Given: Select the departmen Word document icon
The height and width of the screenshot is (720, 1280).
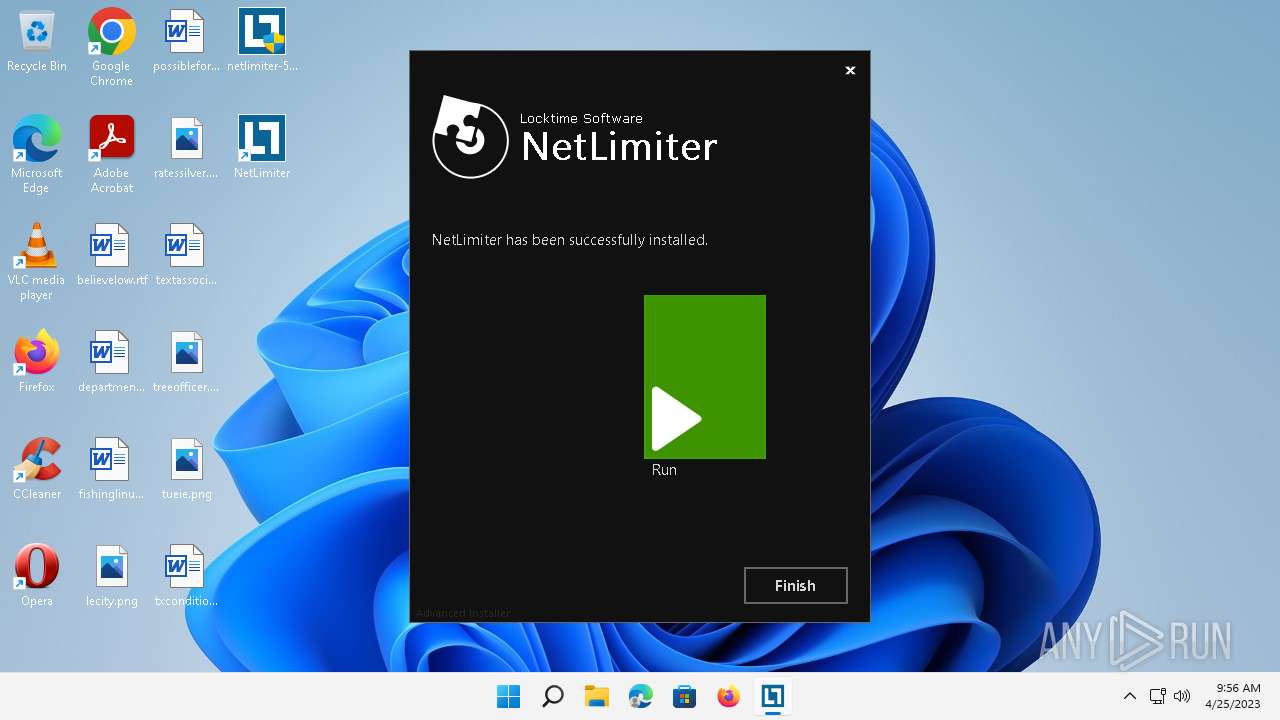Looking at the screenshot, I should 112,363.
